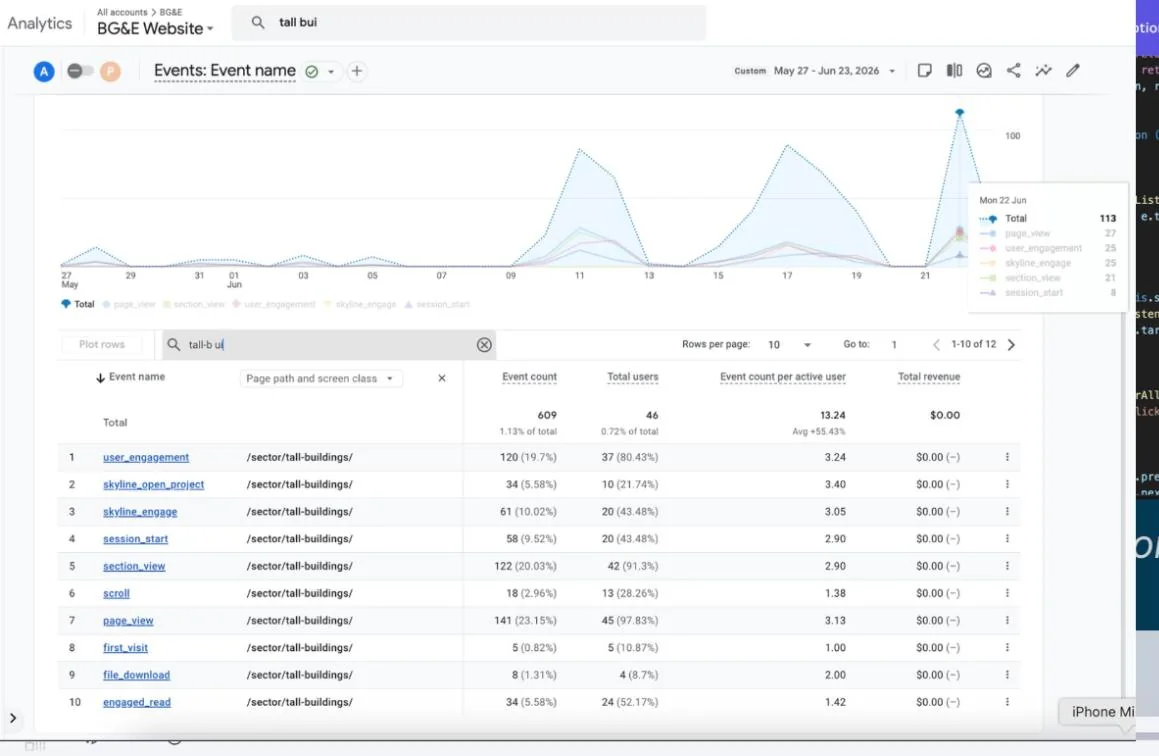The image size is (1159, 756).
Task: Click the blue A segment badge
Action: (x=44, y=72)
